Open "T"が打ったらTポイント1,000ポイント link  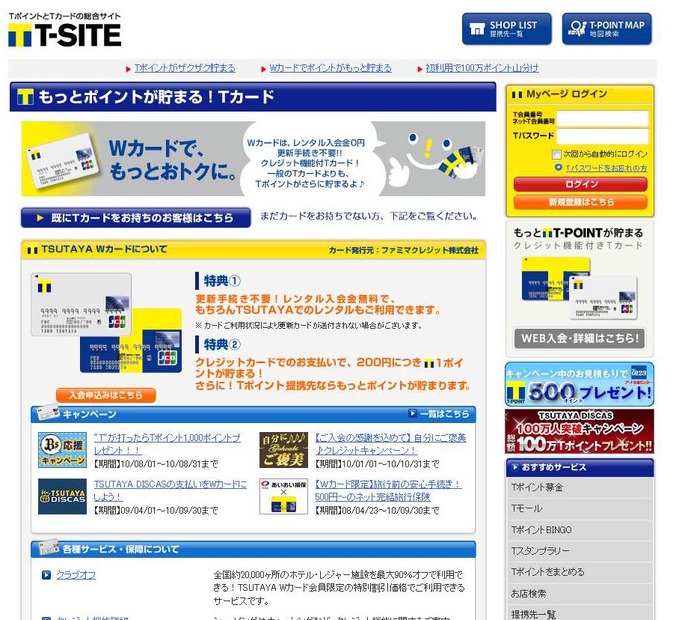[167, 444]
